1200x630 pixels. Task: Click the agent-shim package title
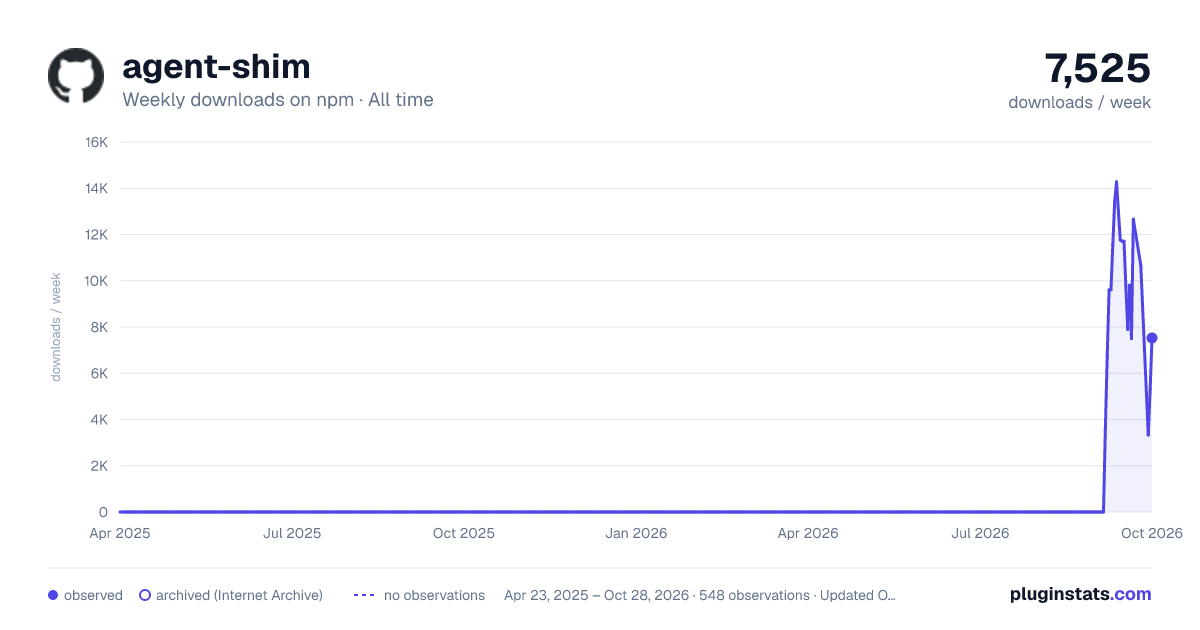pyautogui.click(x=216, y=67)
